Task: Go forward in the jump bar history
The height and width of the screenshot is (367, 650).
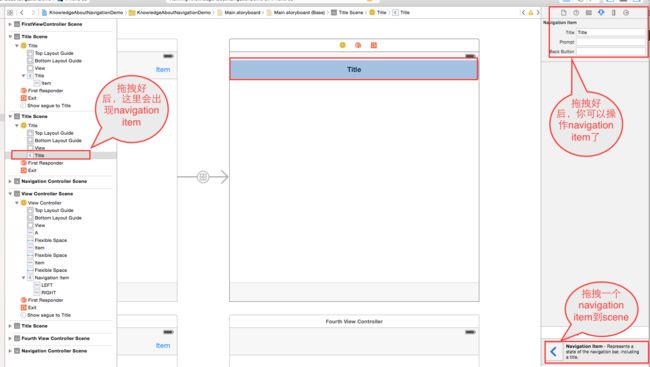Action: (x=33, y=12)
